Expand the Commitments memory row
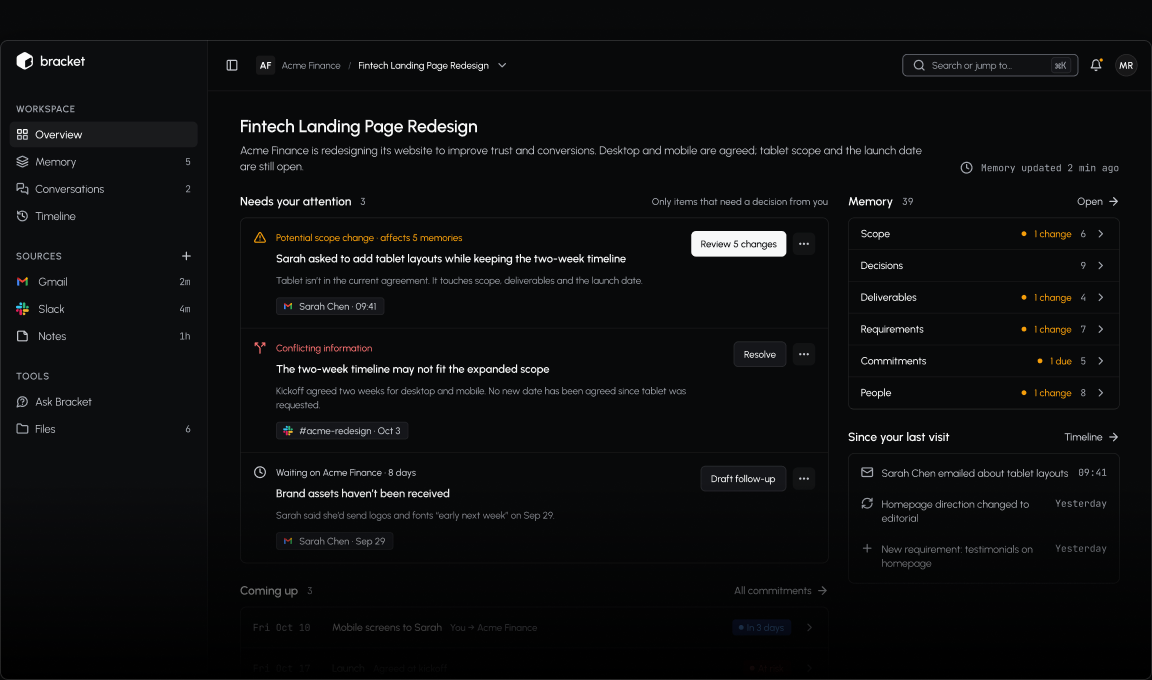1152x680 pixels. click(x=984, y=361)
